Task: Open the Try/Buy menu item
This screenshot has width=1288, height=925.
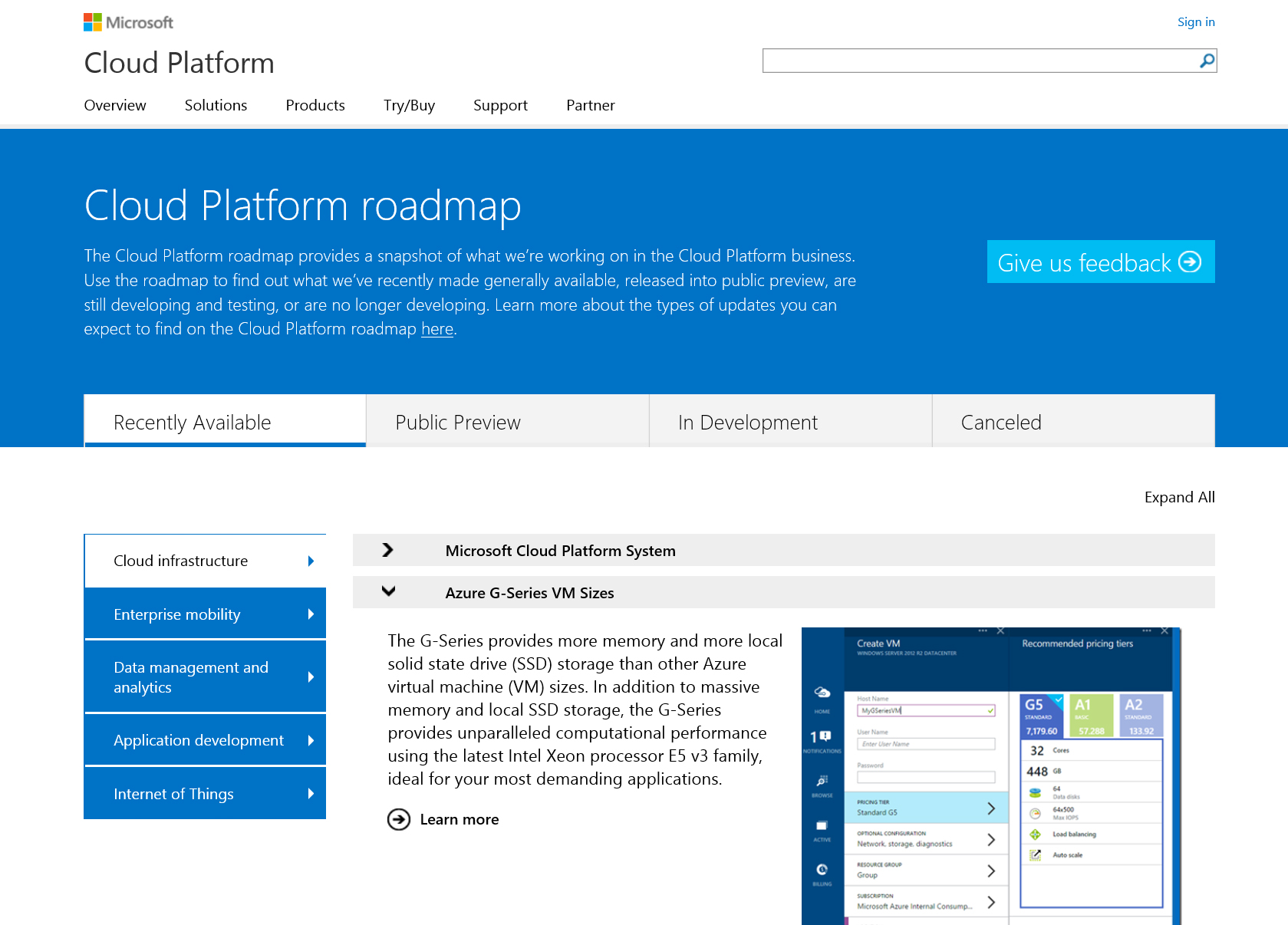Action: (409, 105)
